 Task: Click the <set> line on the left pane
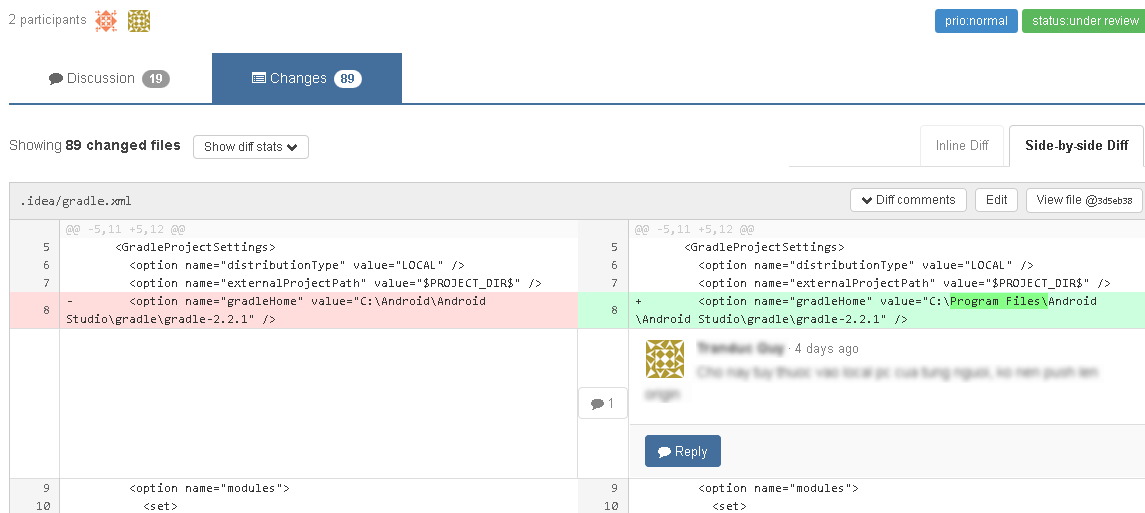click(x=161, y=506)
